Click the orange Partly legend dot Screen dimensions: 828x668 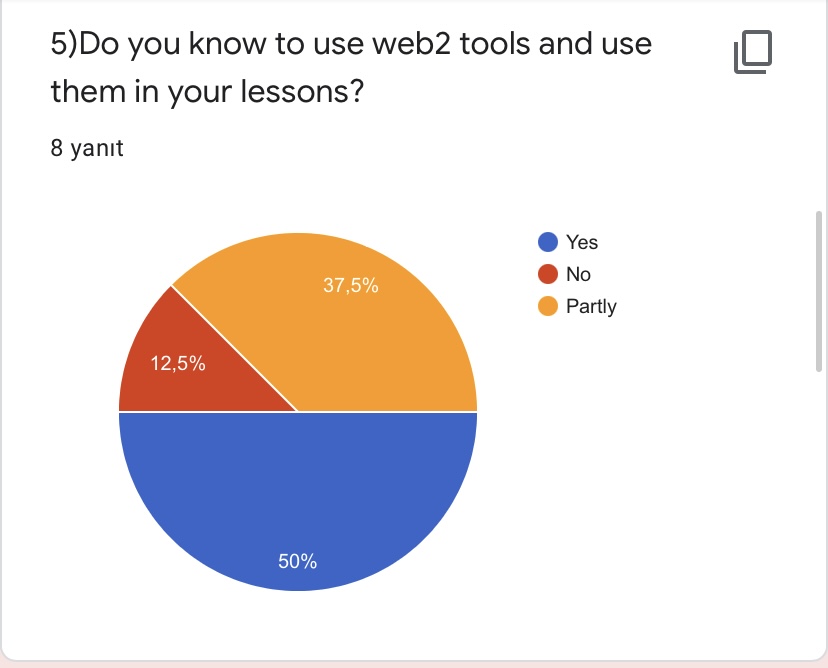pos(547,306)
